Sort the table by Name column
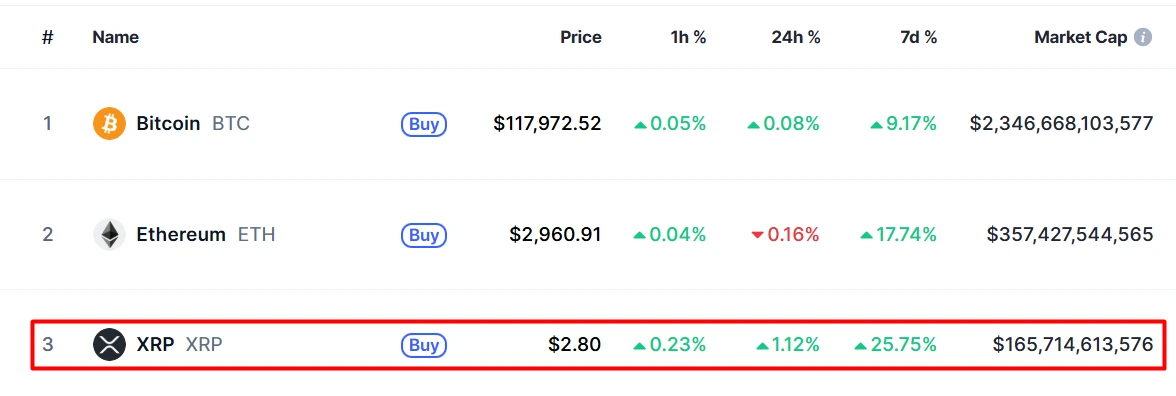 (116, 38)
